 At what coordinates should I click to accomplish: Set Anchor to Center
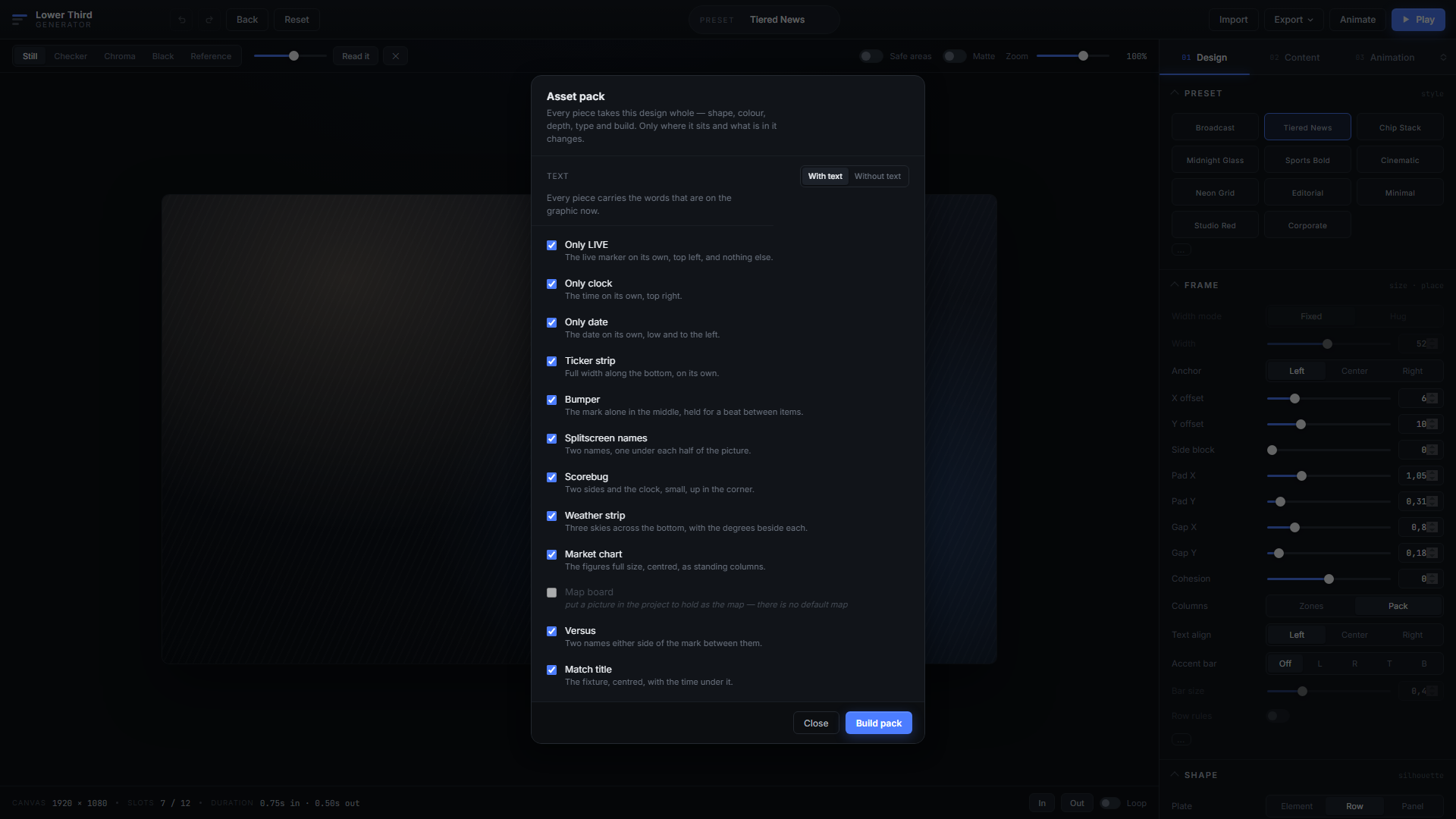tap(1354, 371)
